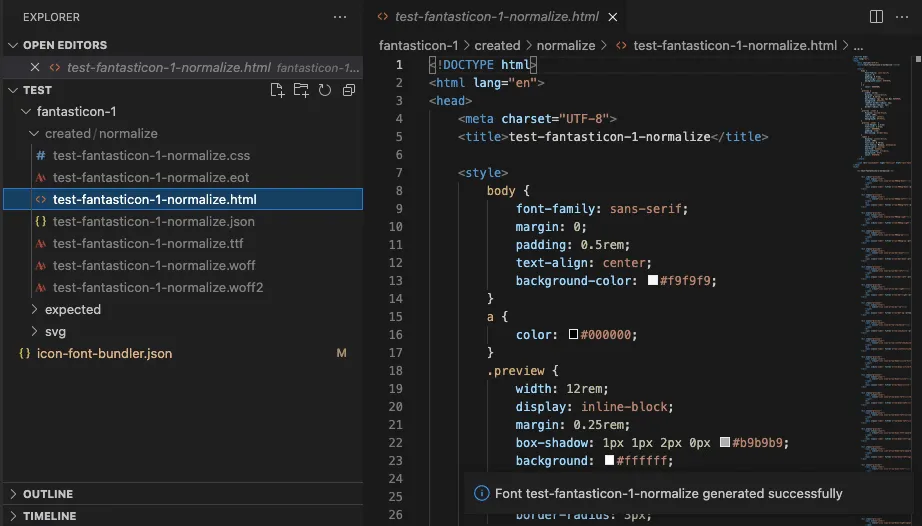922x526 pixels.
Task: Click sans-serif value on line 9
Action: point(645,209)
